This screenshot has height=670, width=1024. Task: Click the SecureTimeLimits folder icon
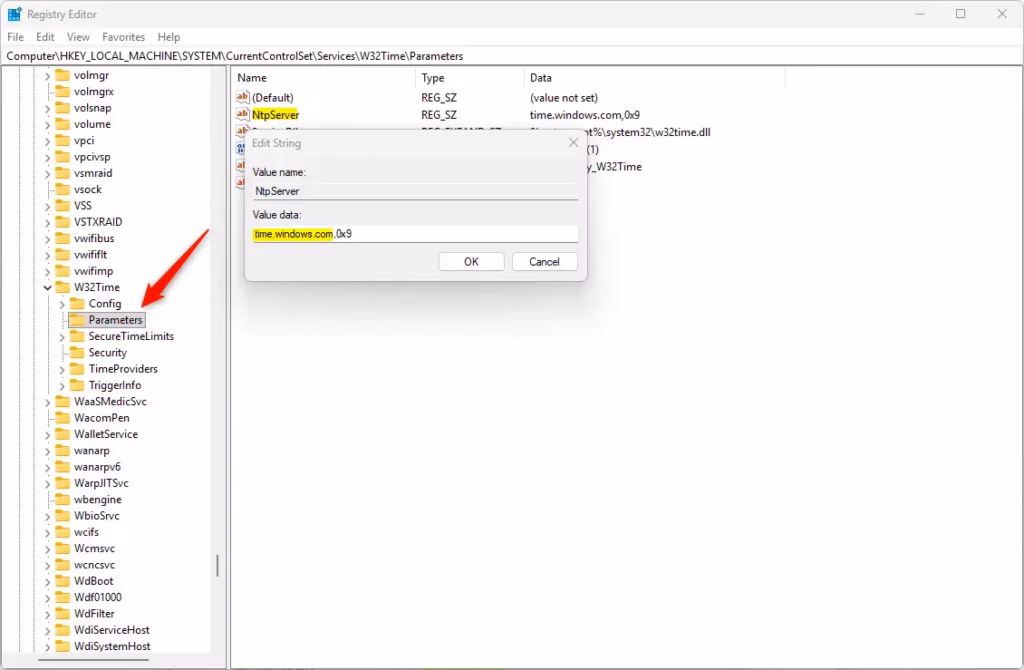[x=77, y=336]
